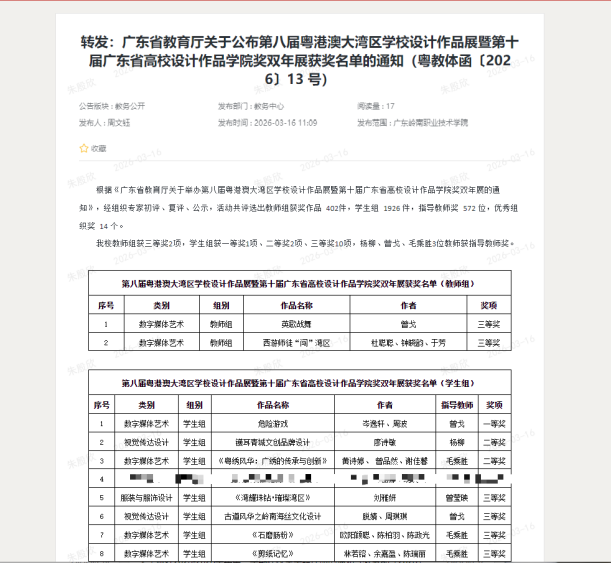This screenshot has width=611, height=563.
Task: Click the student group table title row
Action: click(x=300, y=383)
